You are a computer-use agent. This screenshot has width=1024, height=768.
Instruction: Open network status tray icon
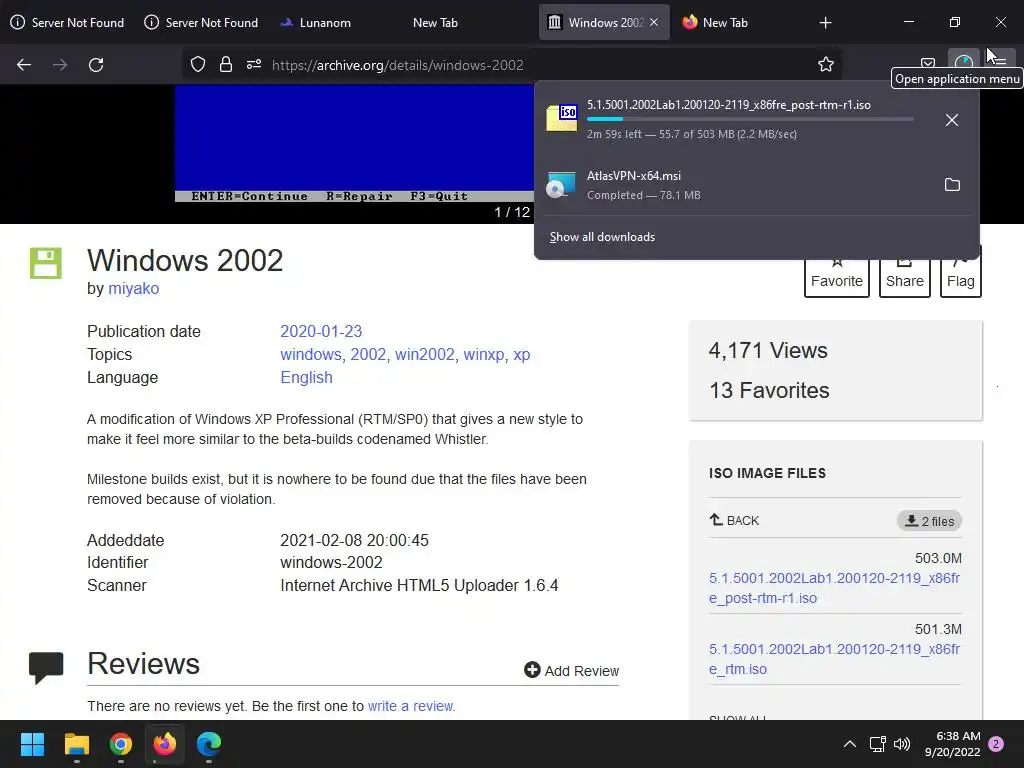tap(877, 744)
